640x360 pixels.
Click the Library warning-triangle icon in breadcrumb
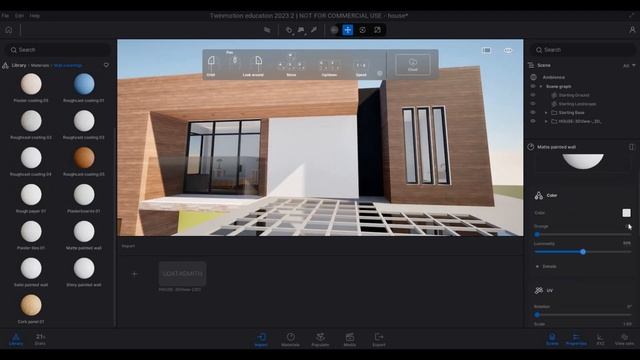[x=5, y=65]
